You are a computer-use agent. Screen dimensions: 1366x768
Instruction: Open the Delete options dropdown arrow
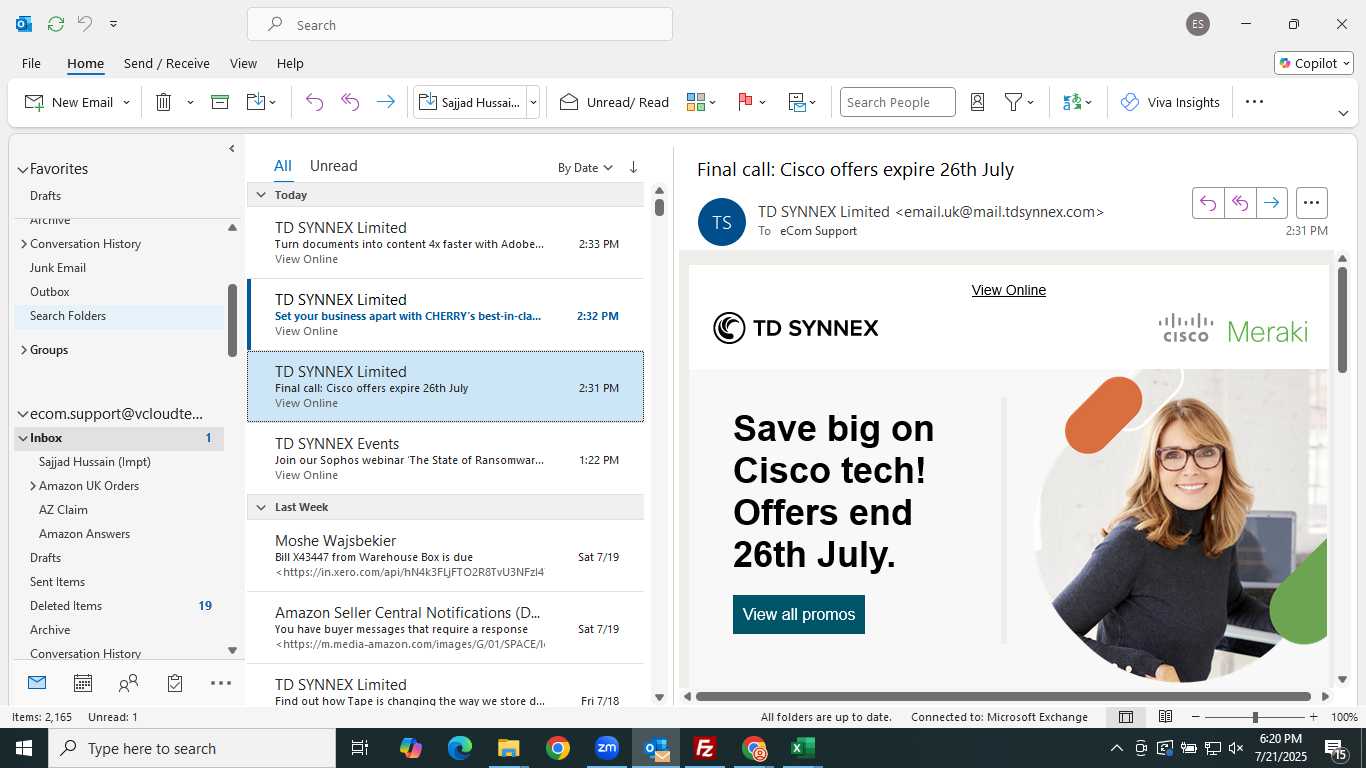point(190,102)
